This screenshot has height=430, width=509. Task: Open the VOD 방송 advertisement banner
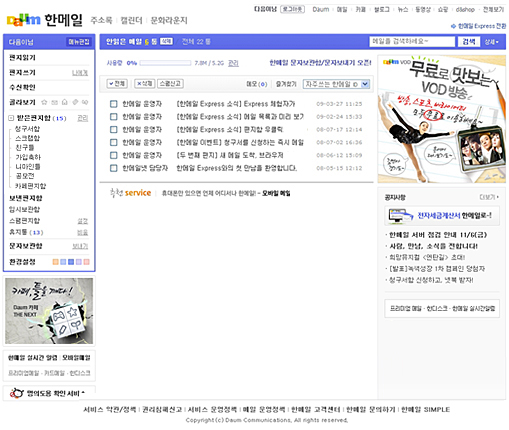click(x=442, y=119)
